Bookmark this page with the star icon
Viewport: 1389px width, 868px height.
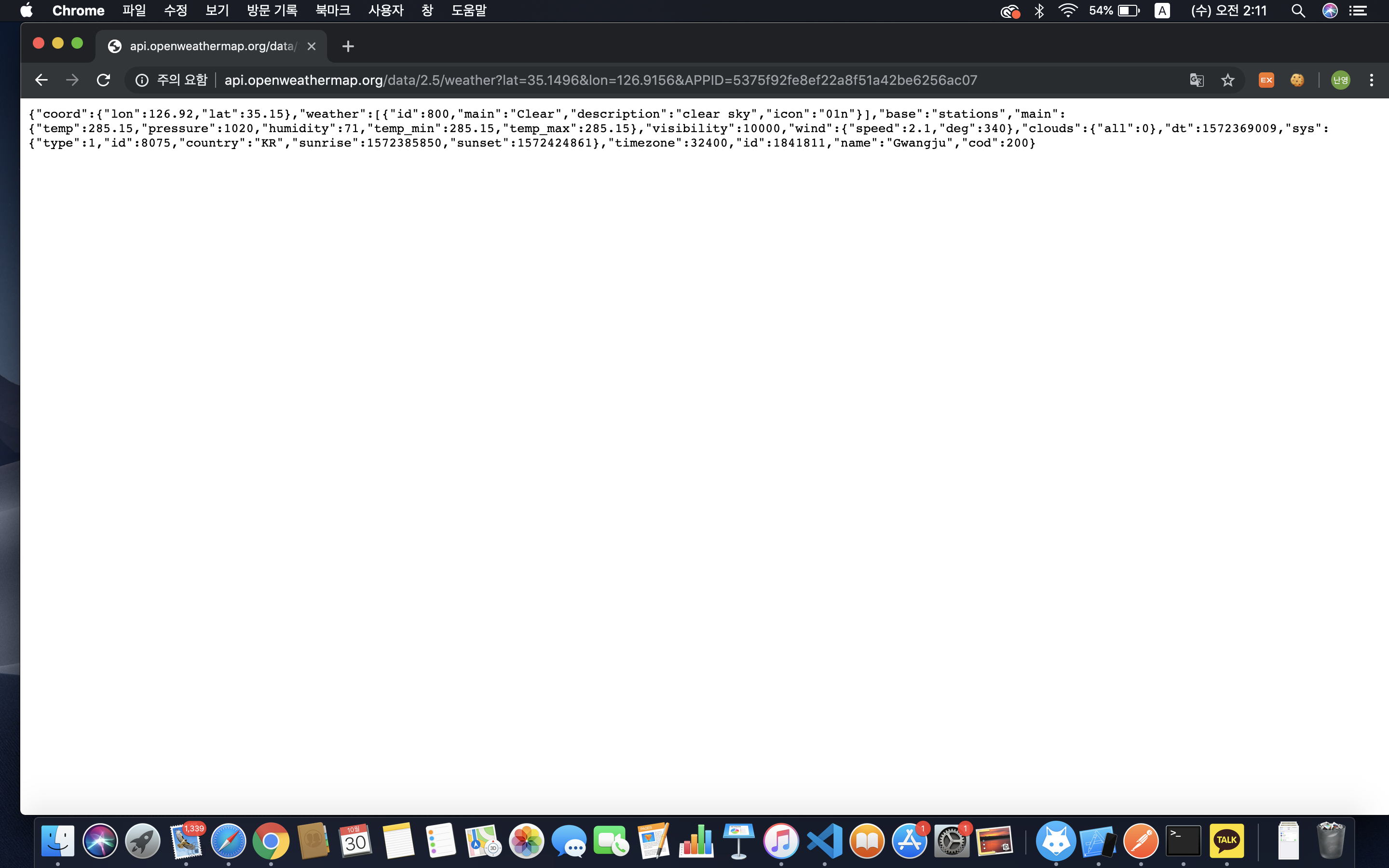[x=1227, y=80]
